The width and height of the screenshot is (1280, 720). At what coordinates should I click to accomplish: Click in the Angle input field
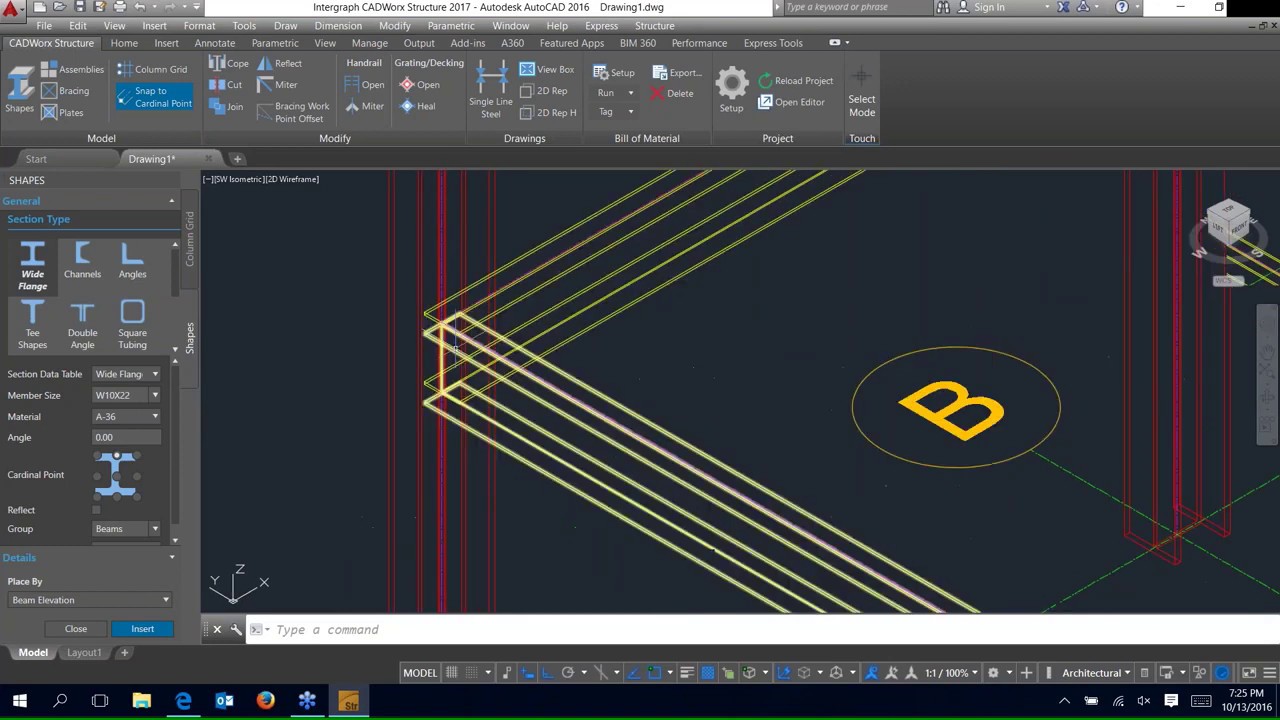click(x=126, y=437)
